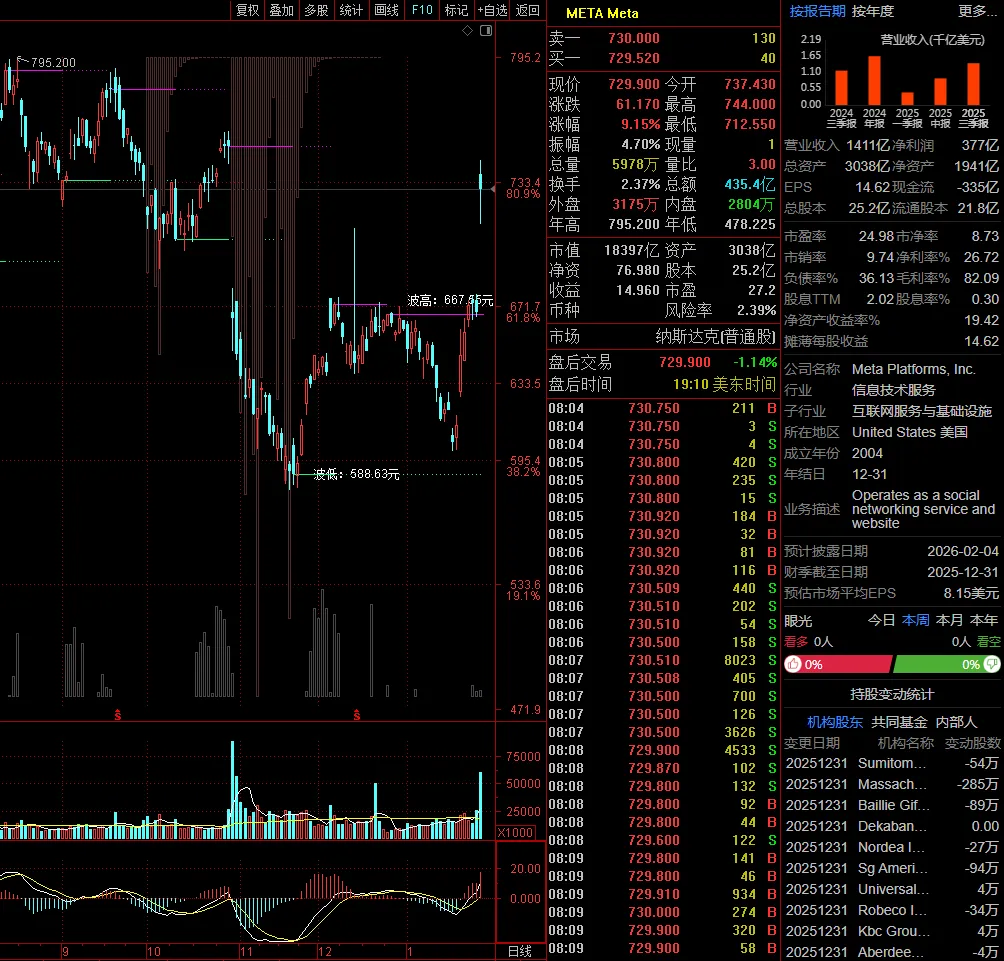Open the 统计 statistics tool

(352, 10)
